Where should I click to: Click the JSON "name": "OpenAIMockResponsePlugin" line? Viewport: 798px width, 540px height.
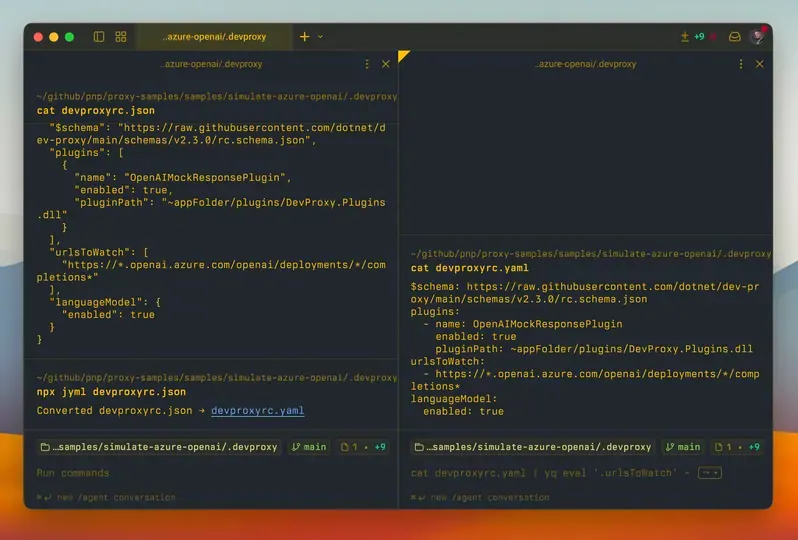[183, 178]
